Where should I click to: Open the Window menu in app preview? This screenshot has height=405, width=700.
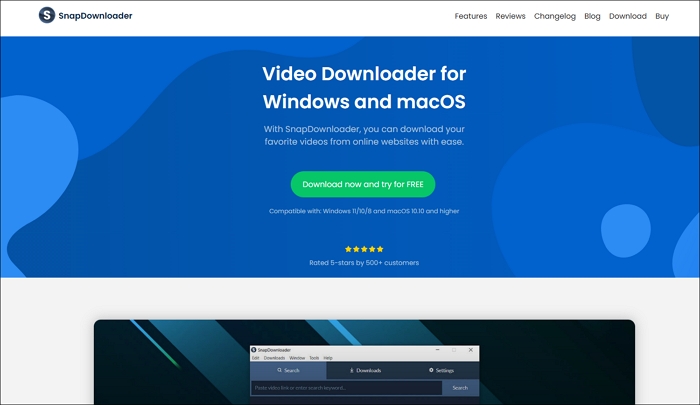tap(297, 358)
